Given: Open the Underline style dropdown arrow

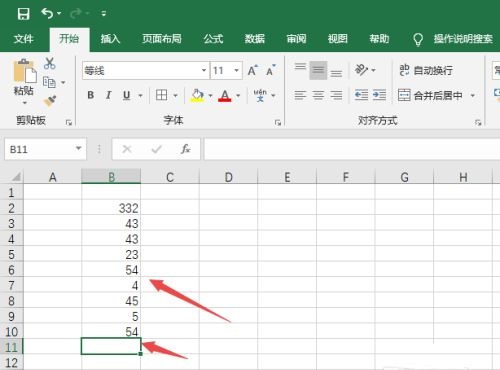Looking at the screenshot, I should click(x=140, y=96).
